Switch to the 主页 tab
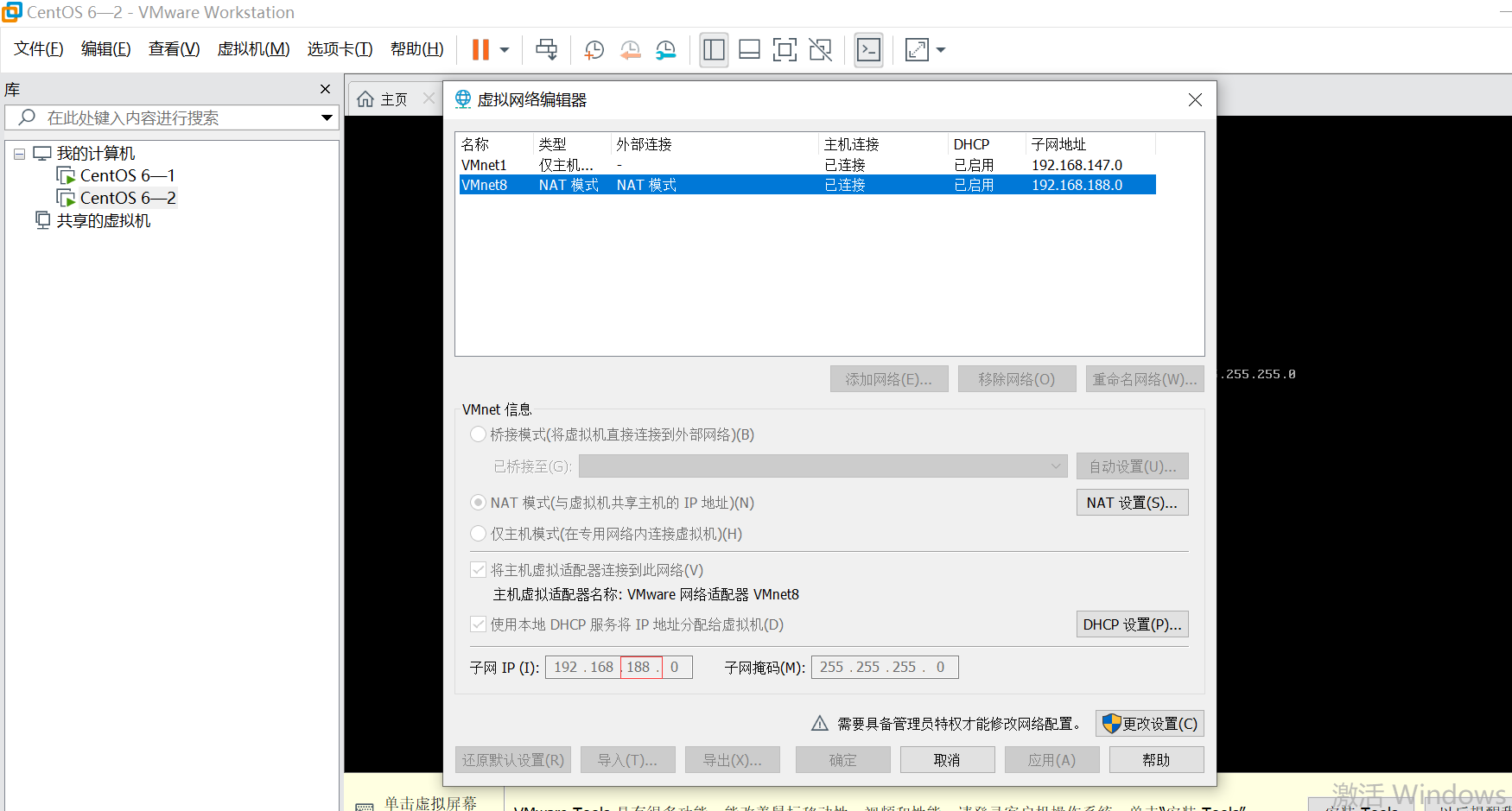Screen dimensions: 1512x811 tap(383, 99)
